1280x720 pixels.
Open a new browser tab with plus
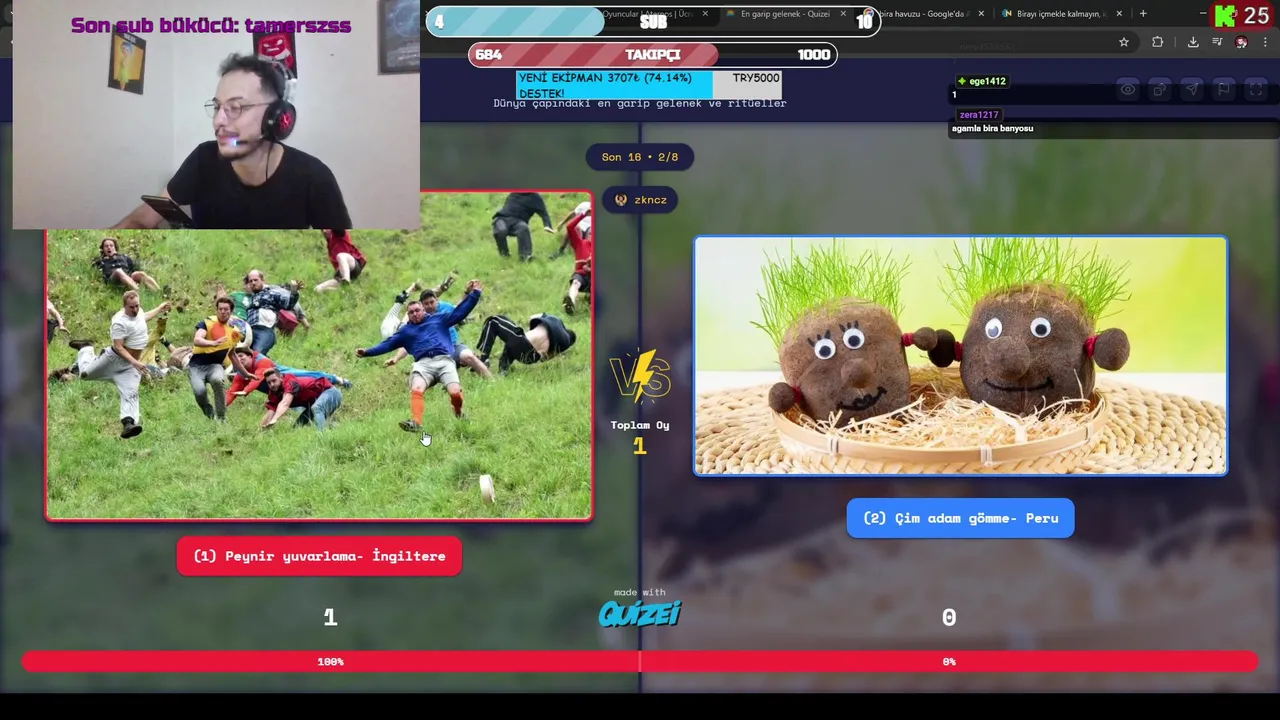coord(1143,14)
